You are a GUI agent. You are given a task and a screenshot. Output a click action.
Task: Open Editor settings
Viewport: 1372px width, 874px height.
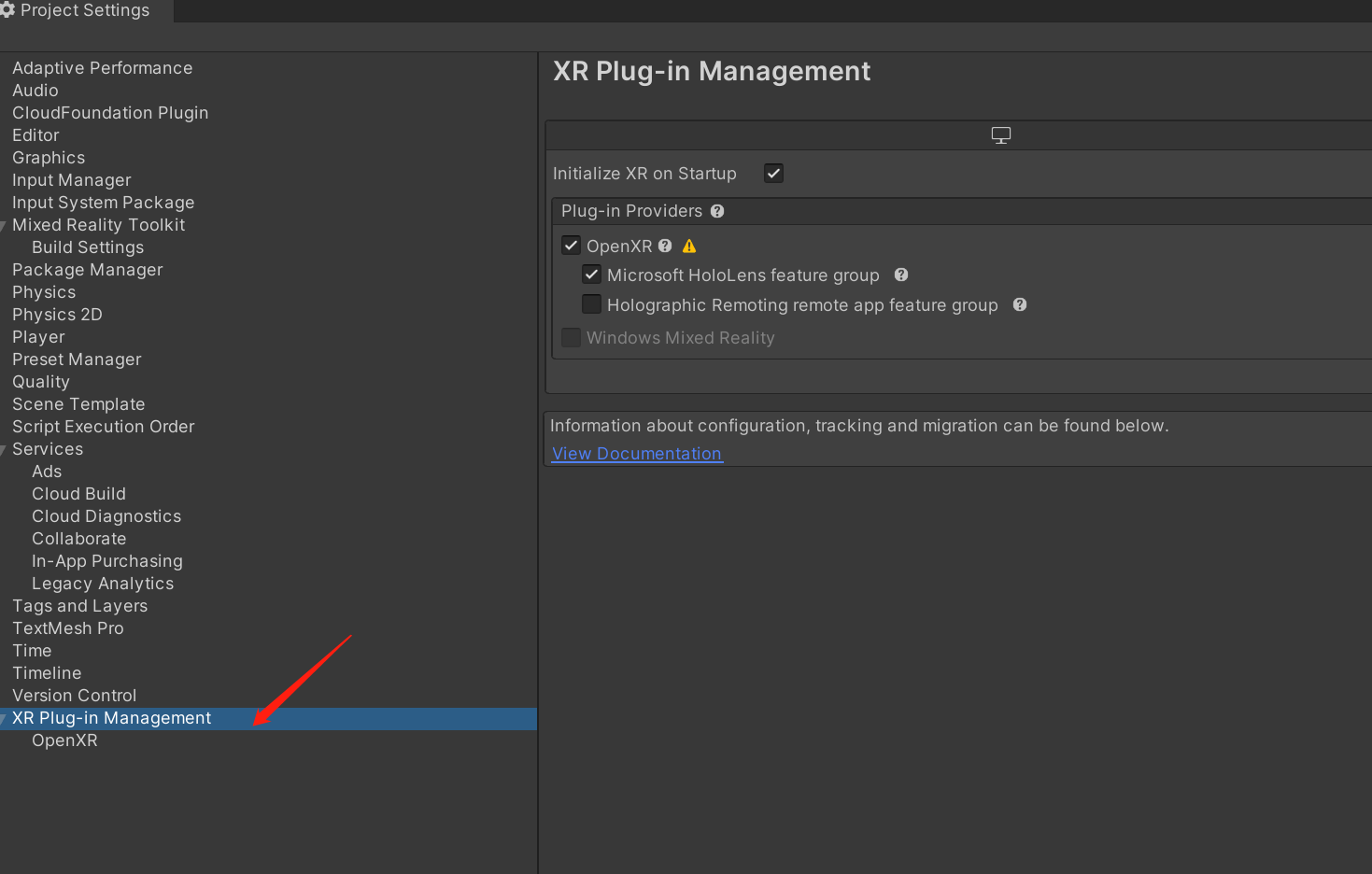coord(35,135)
